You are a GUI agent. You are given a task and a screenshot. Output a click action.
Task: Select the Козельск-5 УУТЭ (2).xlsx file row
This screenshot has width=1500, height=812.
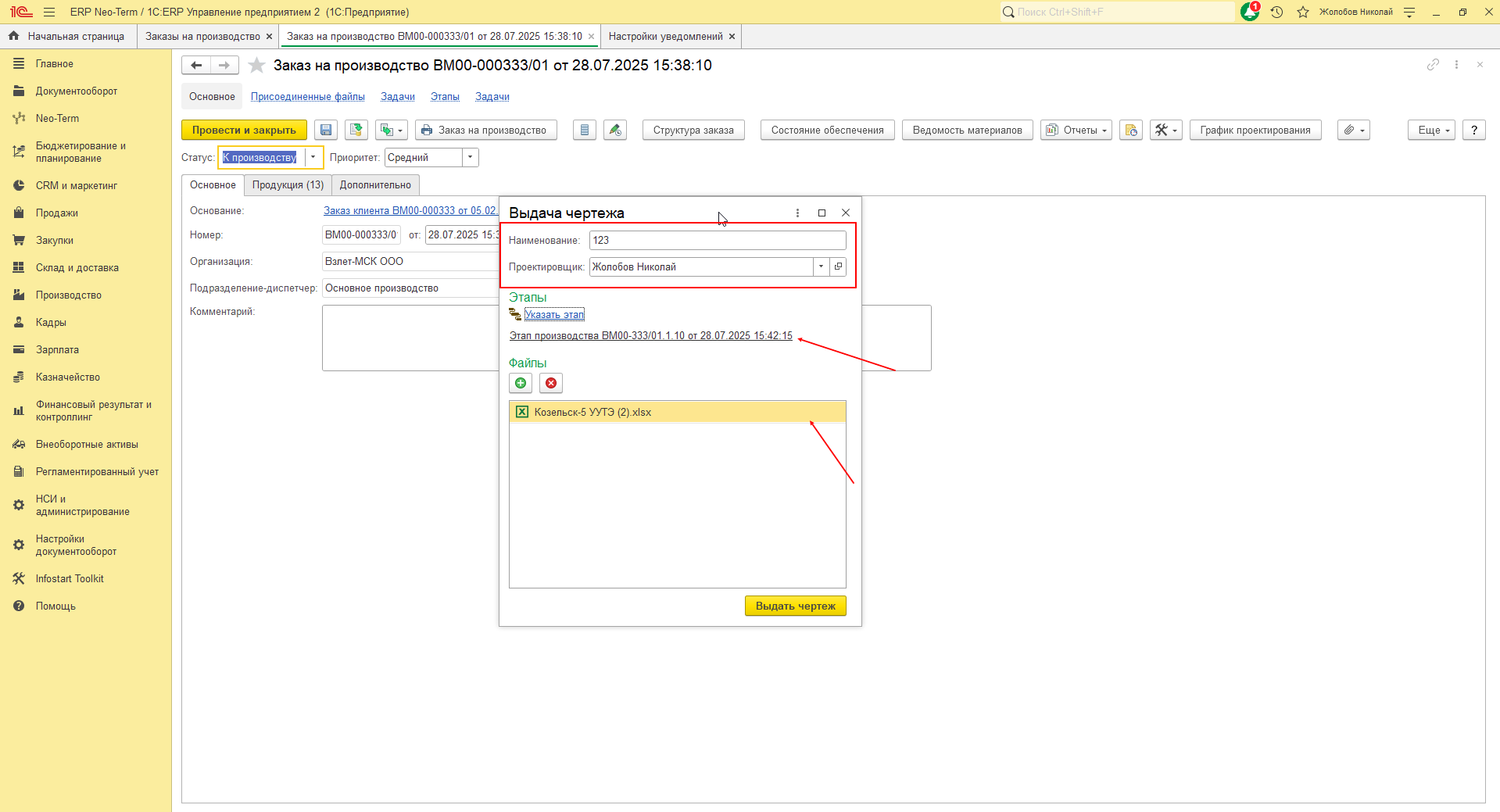[x=678, y=413]
